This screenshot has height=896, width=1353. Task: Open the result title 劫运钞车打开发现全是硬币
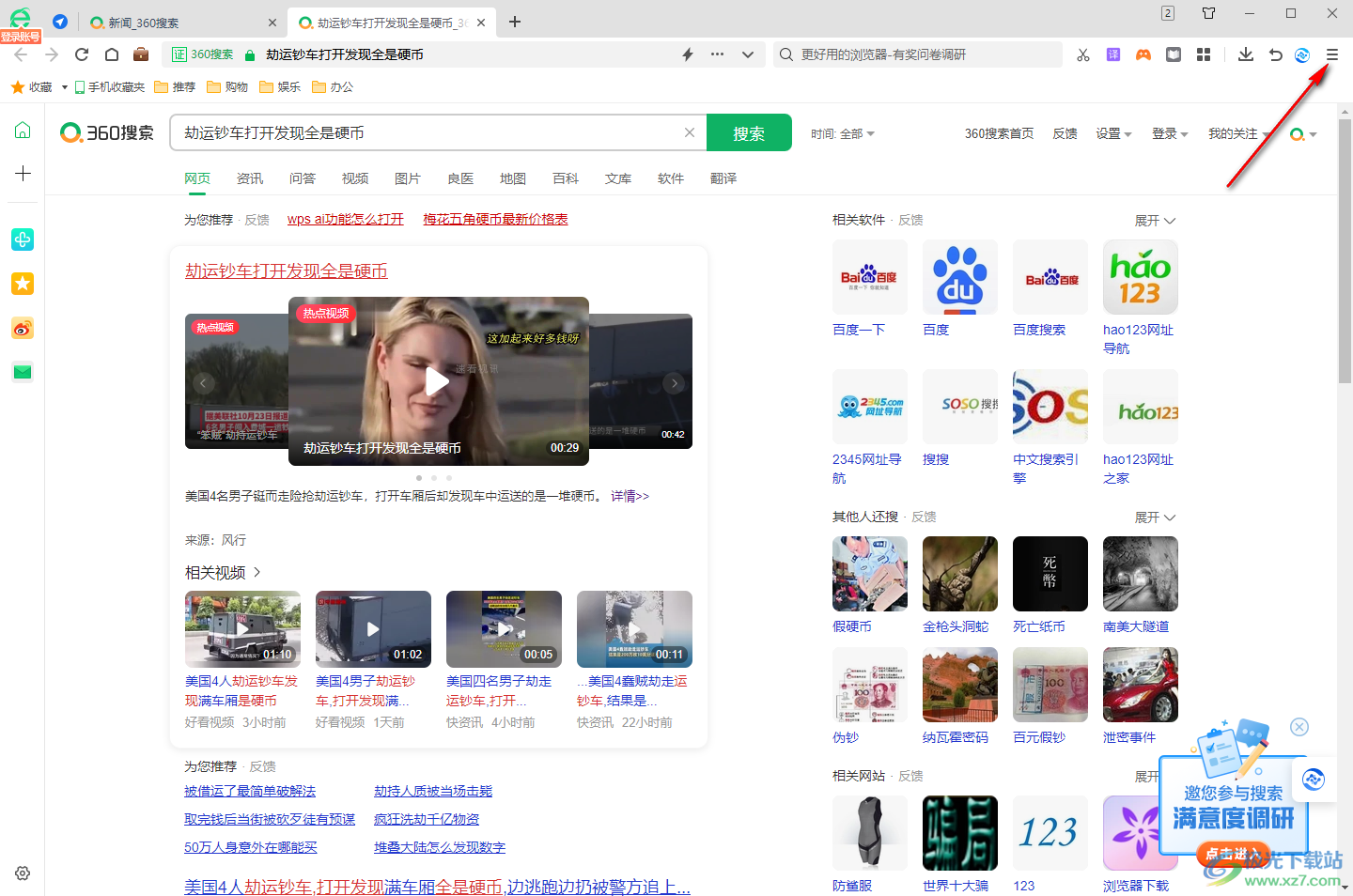pos(287,271)
